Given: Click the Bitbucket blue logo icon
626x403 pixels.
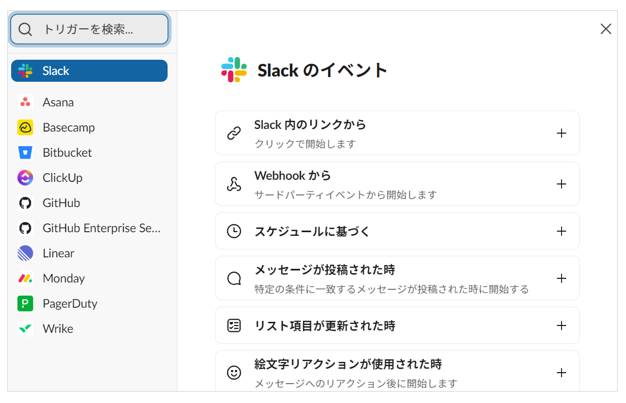Looking at the screenshot, I should (x=25, y=153).
